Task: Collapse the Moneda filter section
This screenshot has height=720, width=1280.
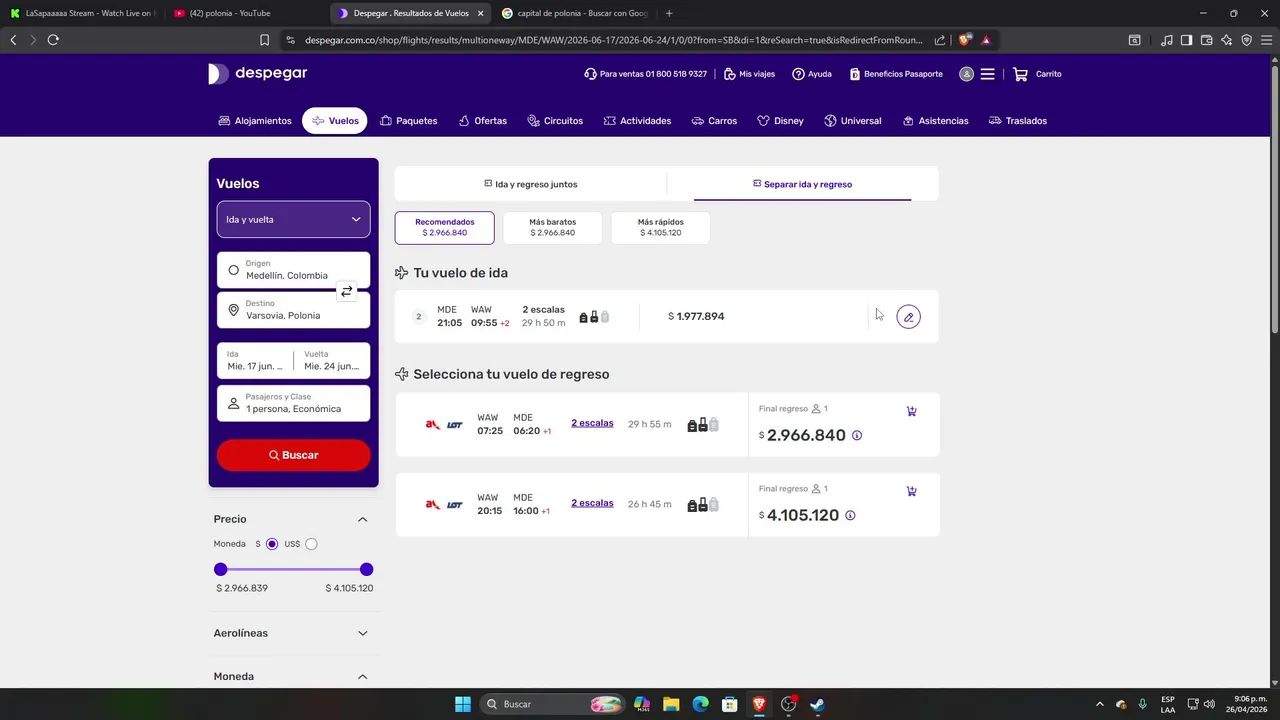Action: point(362,677)
